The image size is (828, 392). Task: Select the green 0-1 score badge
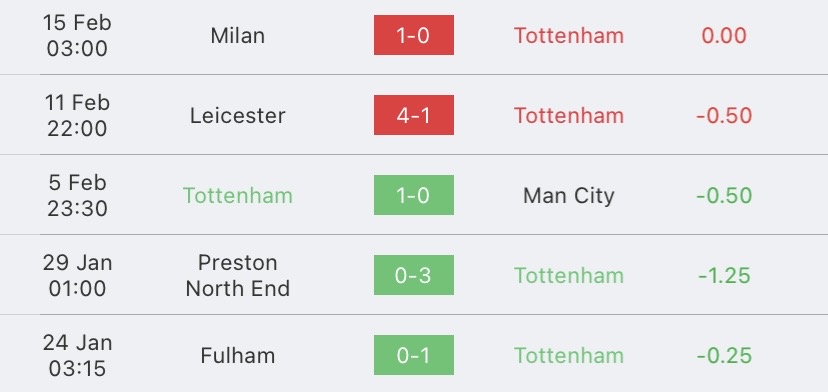click(x=413, y=354)
